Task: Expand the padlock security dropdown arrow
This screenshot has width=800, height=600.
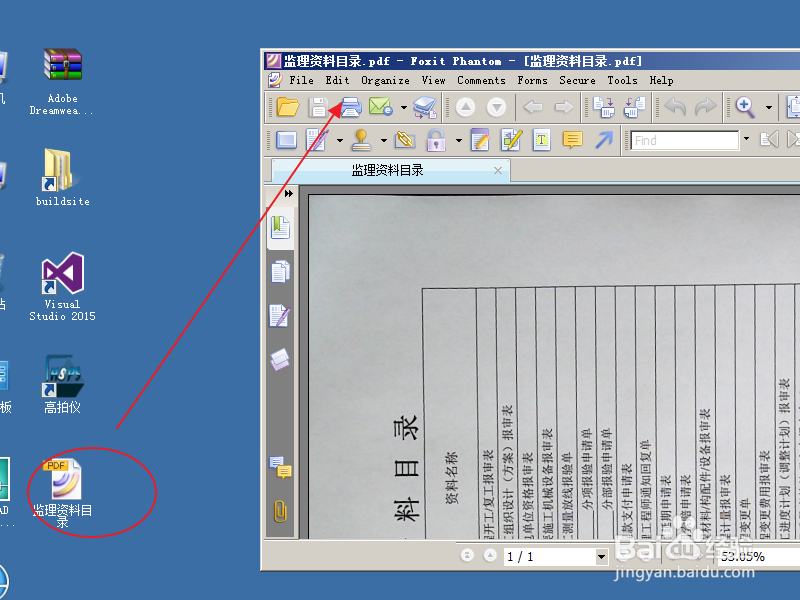Action: click(x=459, y=140)
